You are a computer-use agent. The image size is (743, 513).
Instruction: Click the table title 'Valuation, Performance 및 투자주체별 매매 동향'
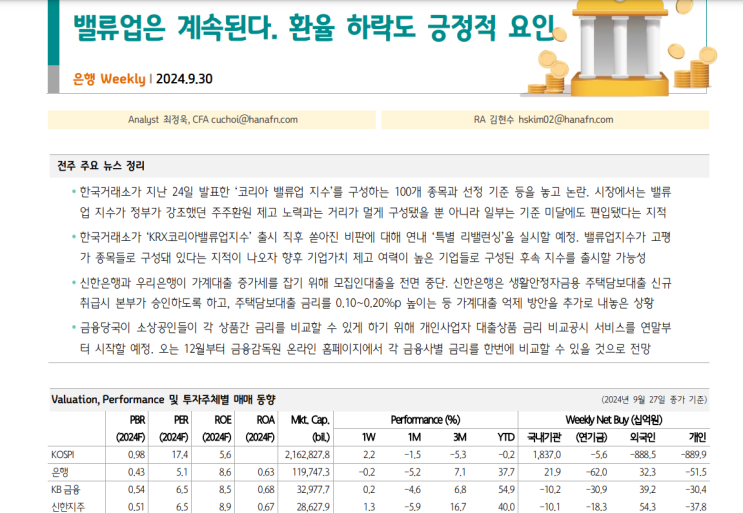pos(163,399)
